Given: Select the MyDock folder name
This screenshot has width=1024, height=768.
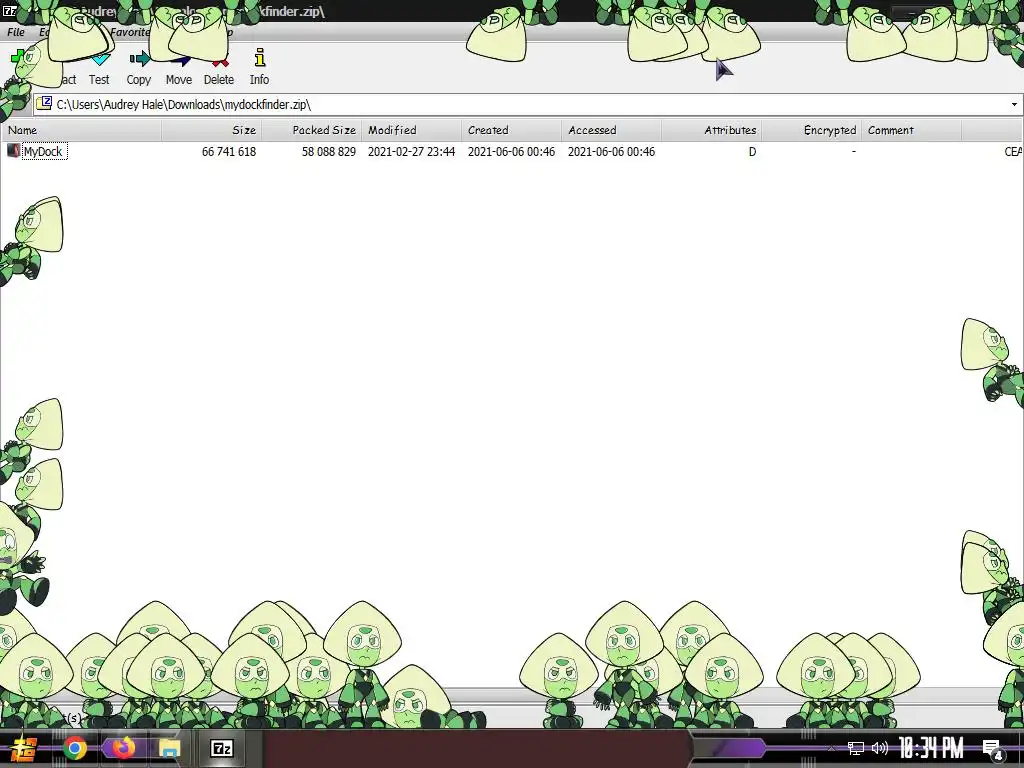Looking at the screenshot, I should tap(43, 152).
